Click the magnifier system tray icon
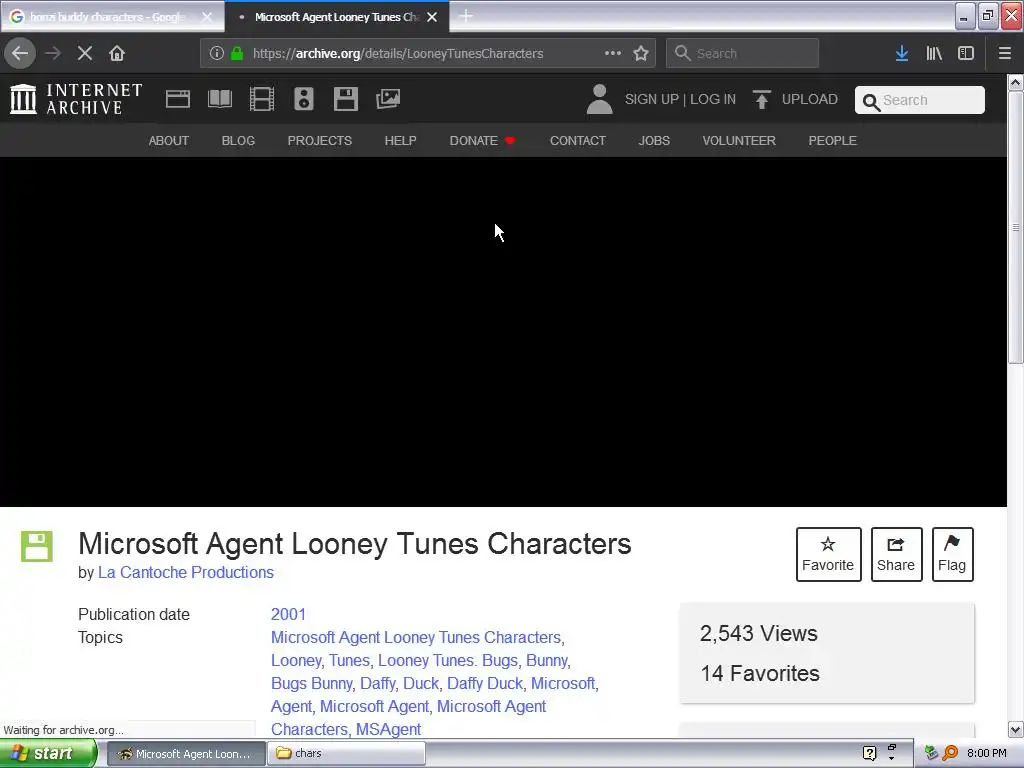The height and width of the screenshot is (768, 1024). pos(950,753)
